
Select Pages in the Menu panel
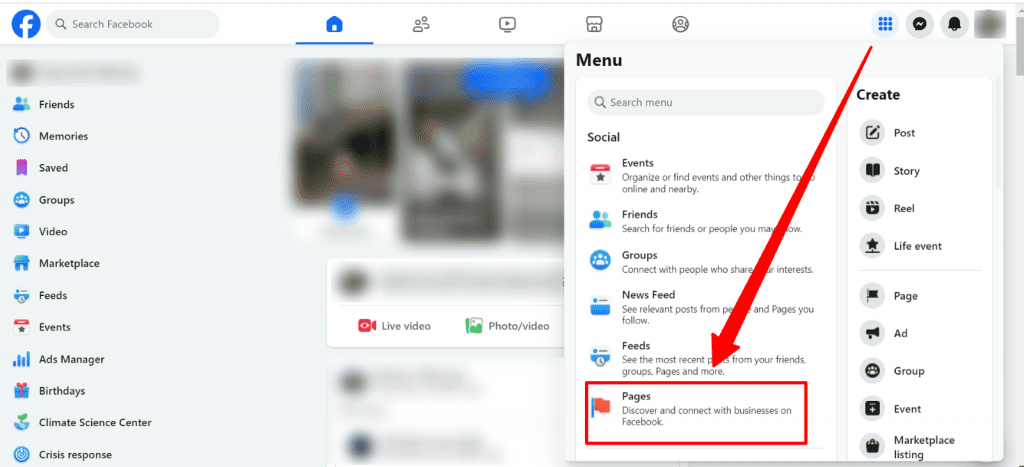pos(696,411)
